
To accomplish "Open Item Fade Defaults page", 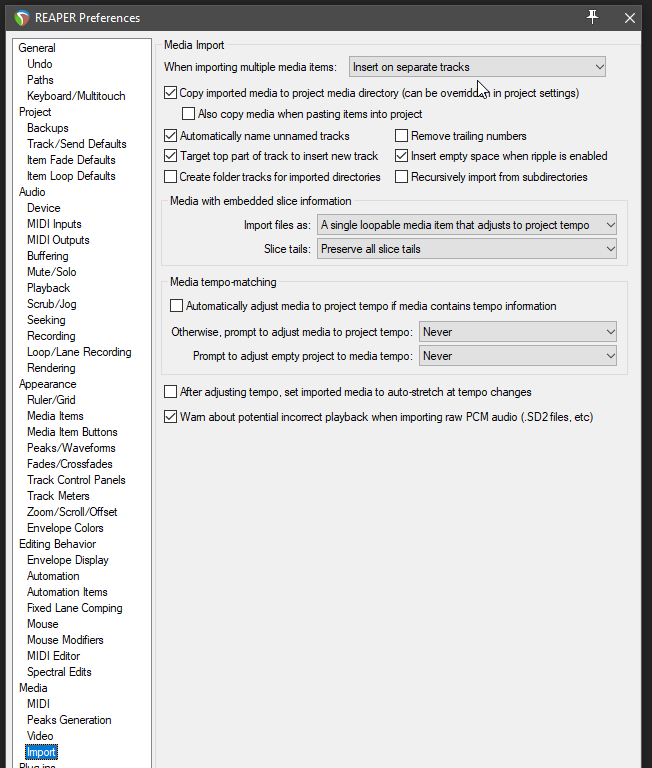I will 71,160.
